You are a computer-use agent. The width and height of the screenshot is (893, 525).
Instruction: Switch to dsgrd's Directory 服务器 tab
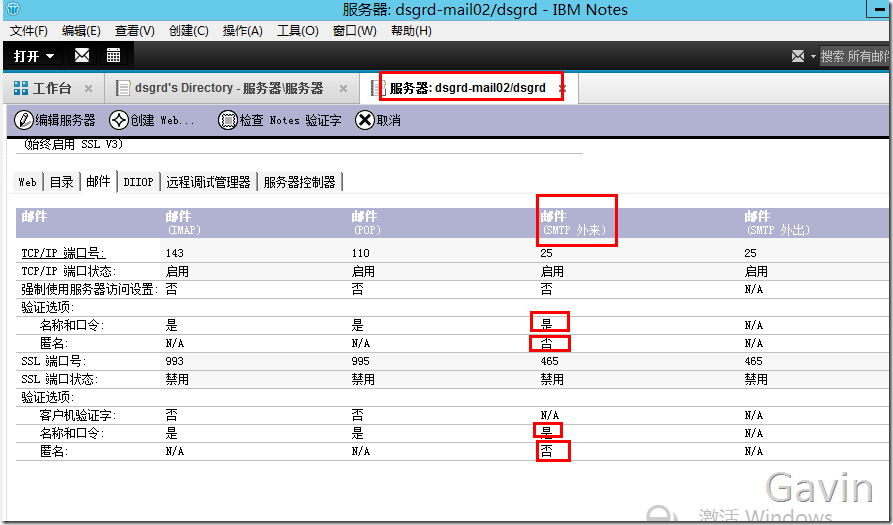point(229,88)
